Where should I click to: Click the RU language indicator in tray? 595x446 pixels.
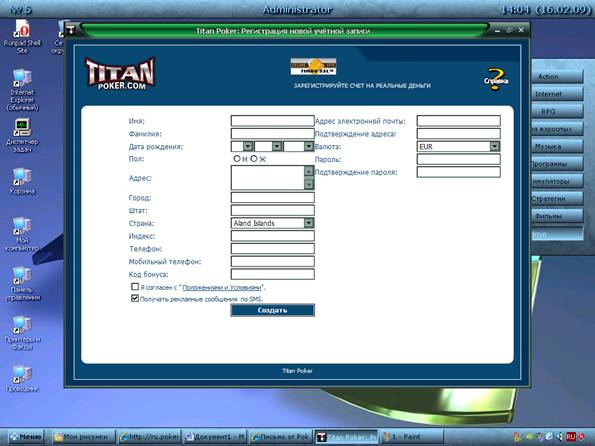point(570,437)
